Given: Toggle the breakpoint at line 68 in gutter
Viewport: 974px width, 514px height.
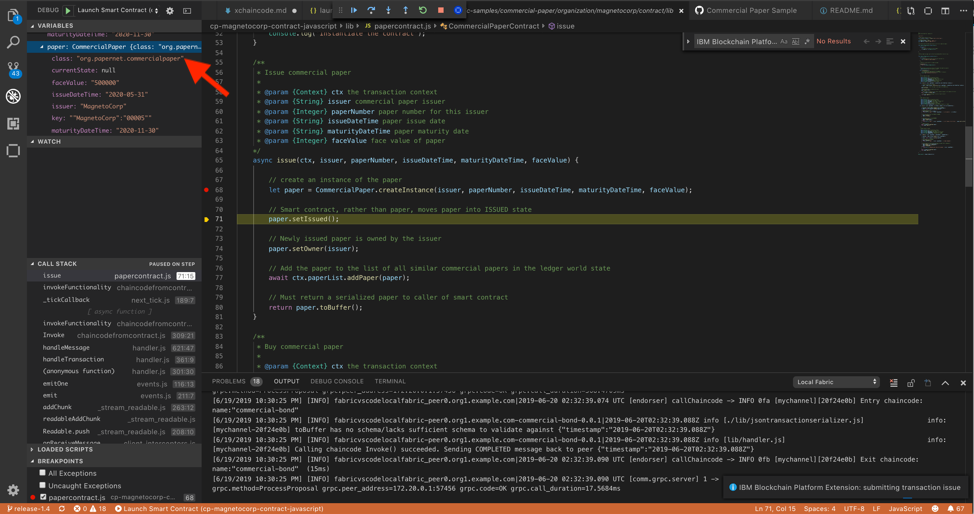Looking at the screenshot, I should tap(206, 190).
